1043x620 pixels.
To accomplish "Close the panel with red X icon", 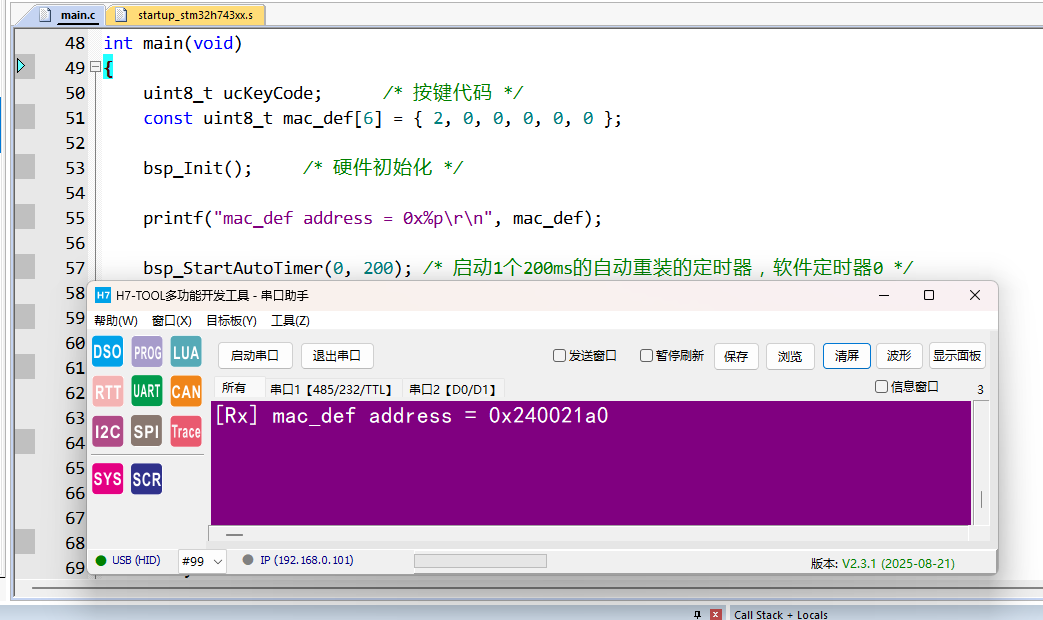I will 716,615.
